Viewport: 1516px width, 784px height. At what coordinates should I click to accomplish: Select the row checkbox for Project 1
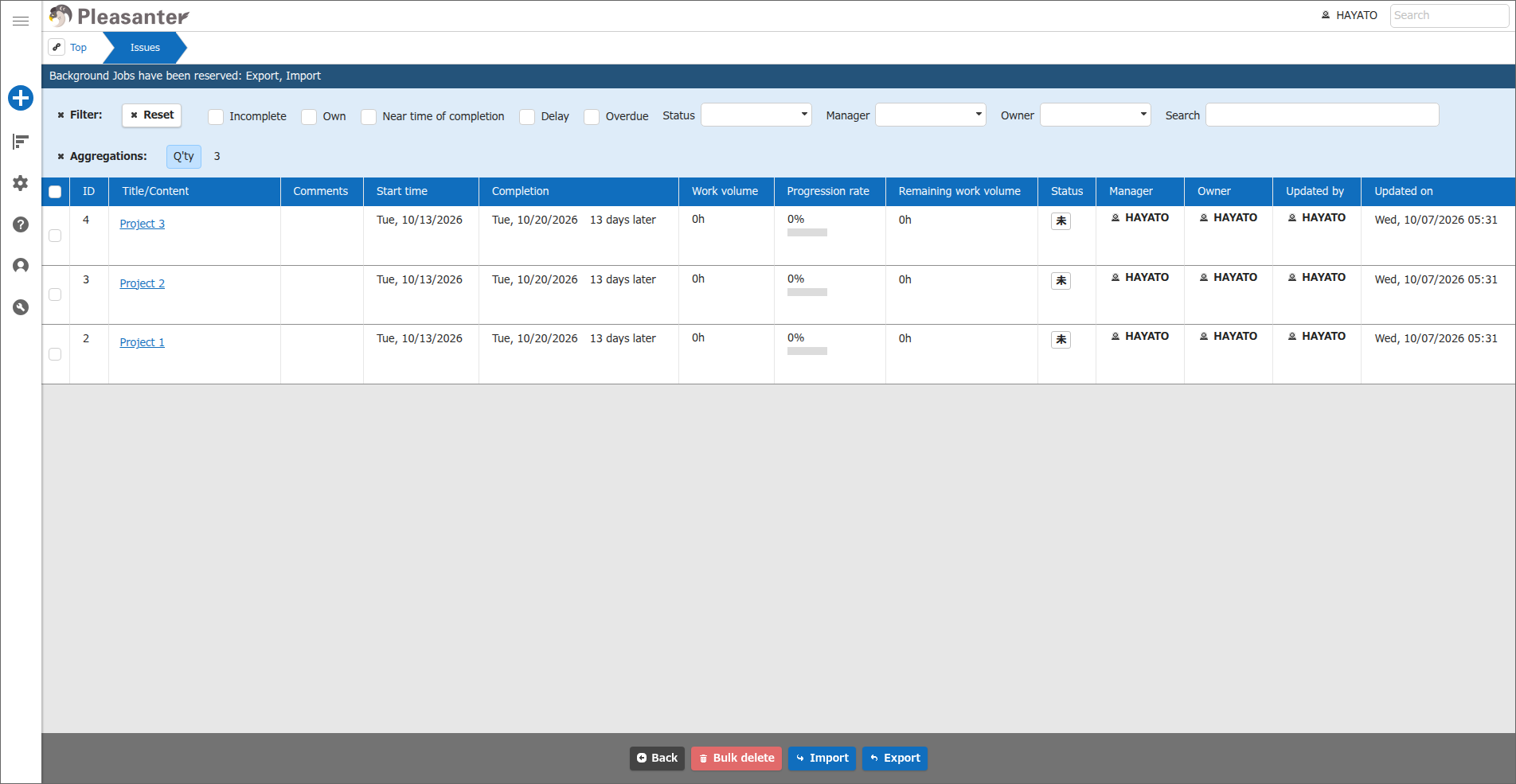[55, 354]
